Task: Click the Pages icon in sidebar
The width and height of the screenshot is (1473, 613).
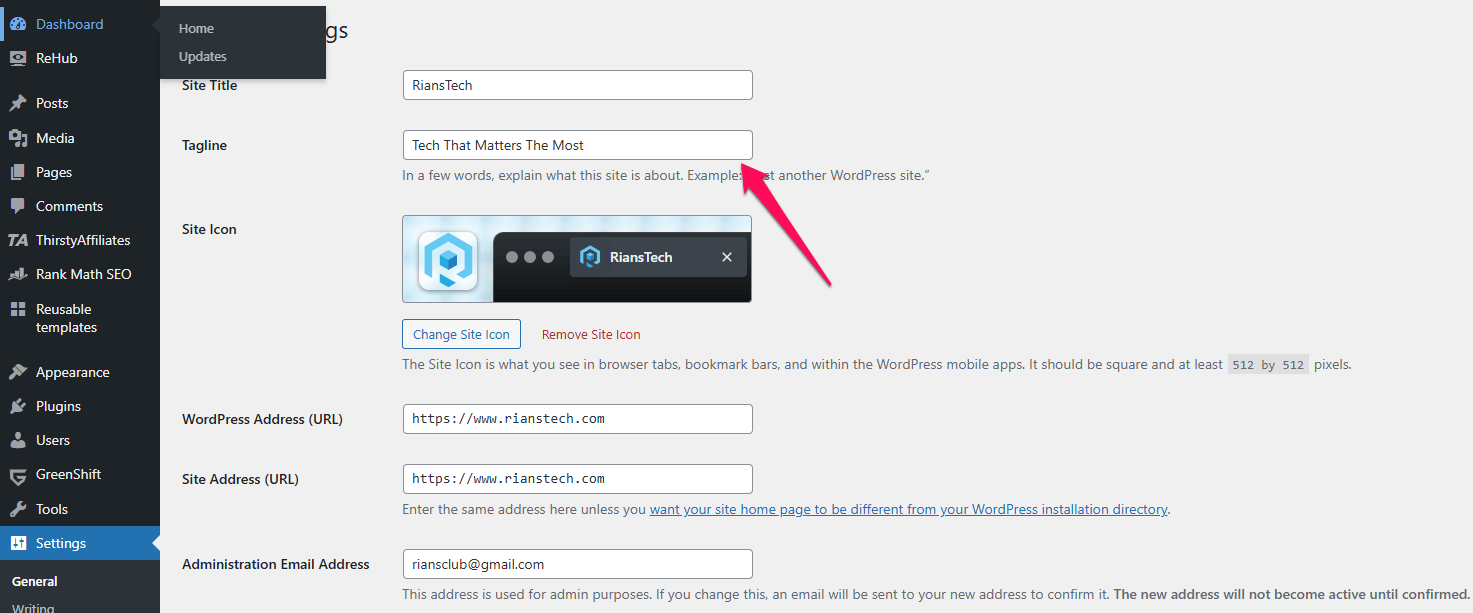Action: [x=18, y=172]
